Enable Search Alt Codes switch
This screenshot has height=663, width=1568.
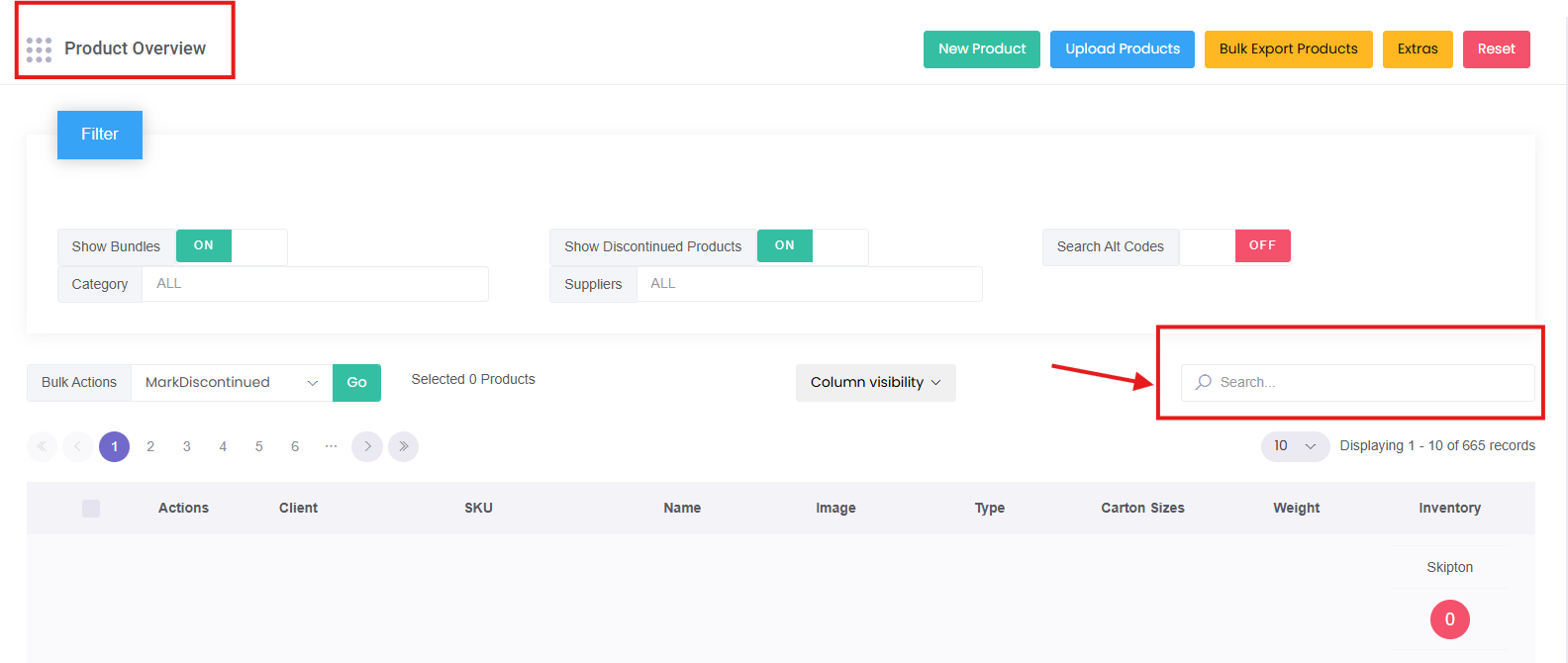tap(1234, 246)
